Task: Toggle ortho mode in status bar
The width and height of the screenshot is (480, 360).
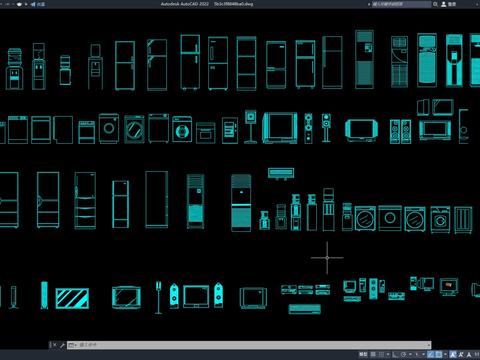Action: pyautogui.click(x=395, y=354)
